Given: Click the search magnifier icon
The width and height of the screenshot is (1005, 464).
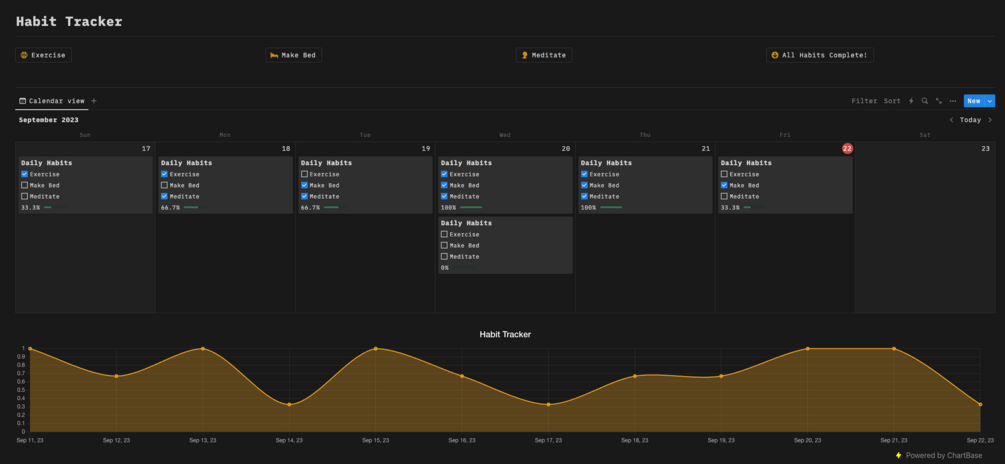Looking at the screenshot, I should pyautogui.click(x=924, y=101).
